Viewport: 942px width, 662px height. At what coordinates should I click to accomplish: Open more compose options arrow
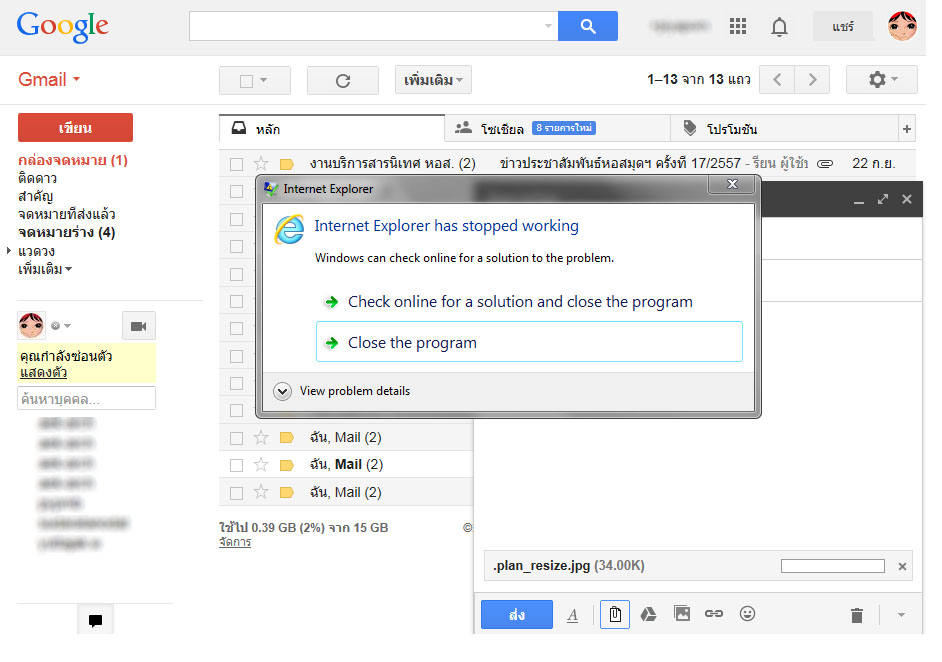click(901, 615)
